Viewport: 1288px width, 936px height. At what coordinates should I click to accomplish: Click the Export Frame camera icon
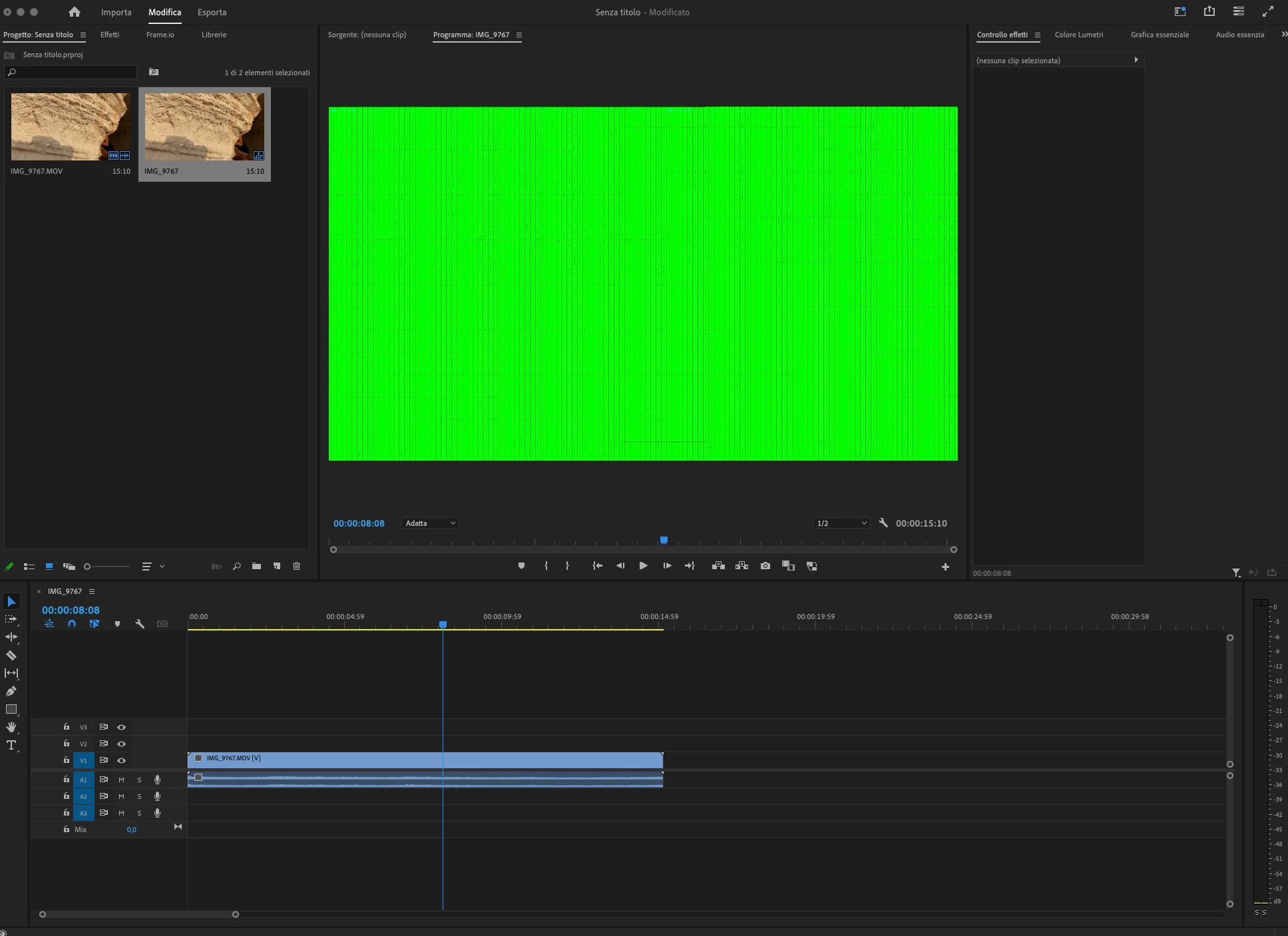point(765,566)
